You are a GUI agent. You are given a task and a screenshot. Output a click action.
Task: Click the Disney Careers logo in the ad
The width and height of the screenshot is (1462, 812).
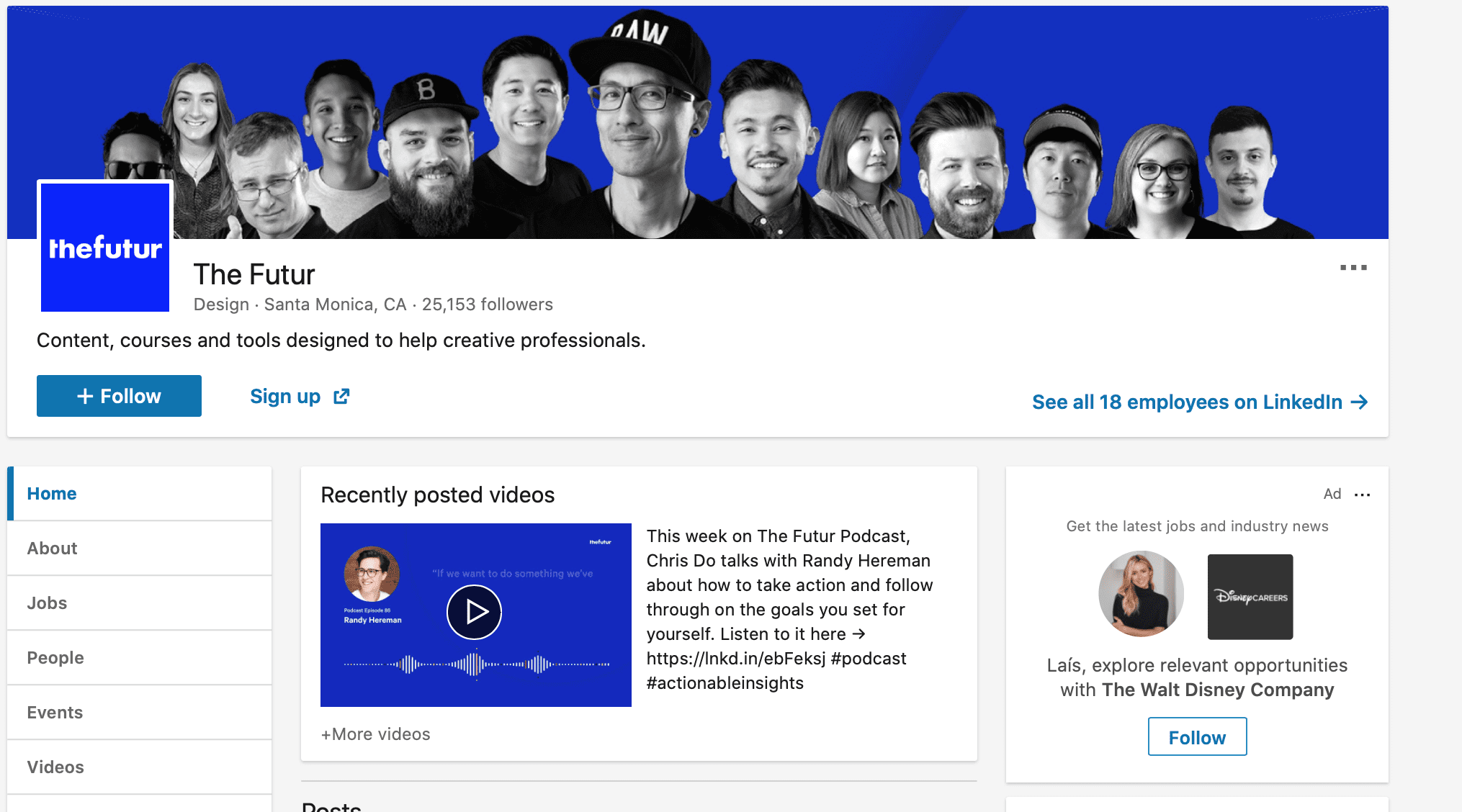(1250, 597)
